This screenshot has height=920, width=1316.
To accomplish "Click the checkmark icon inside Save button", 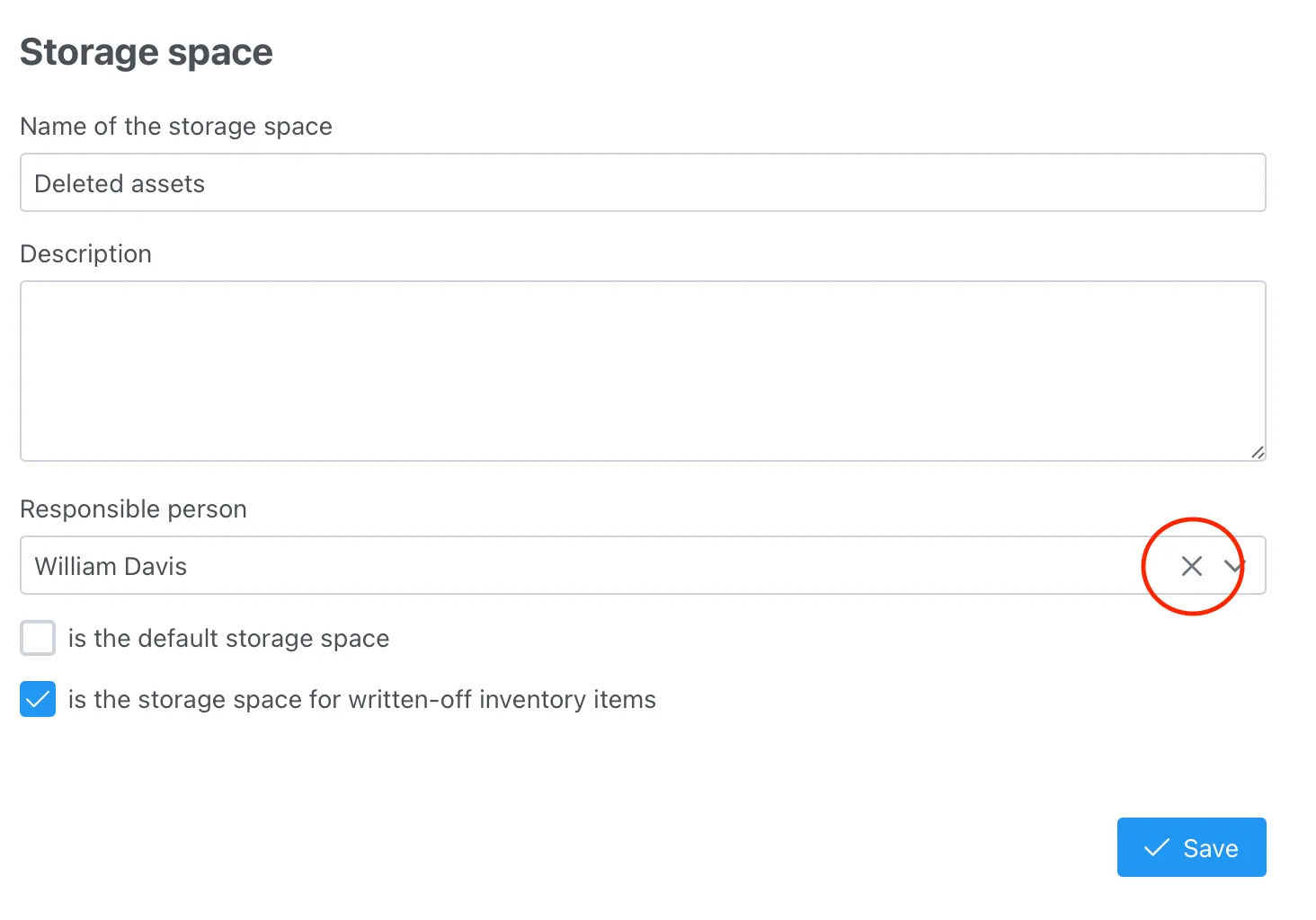I will [1157, 847].
